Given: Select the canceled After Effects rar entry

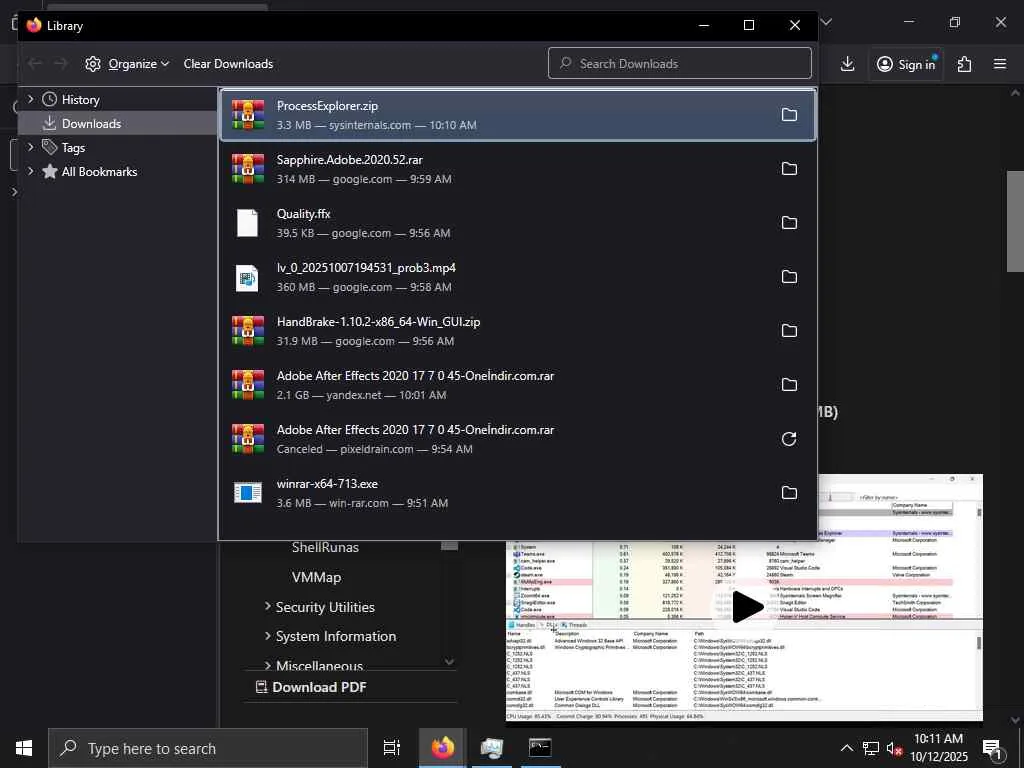Looking at the screenshot, I should (517, 439).
